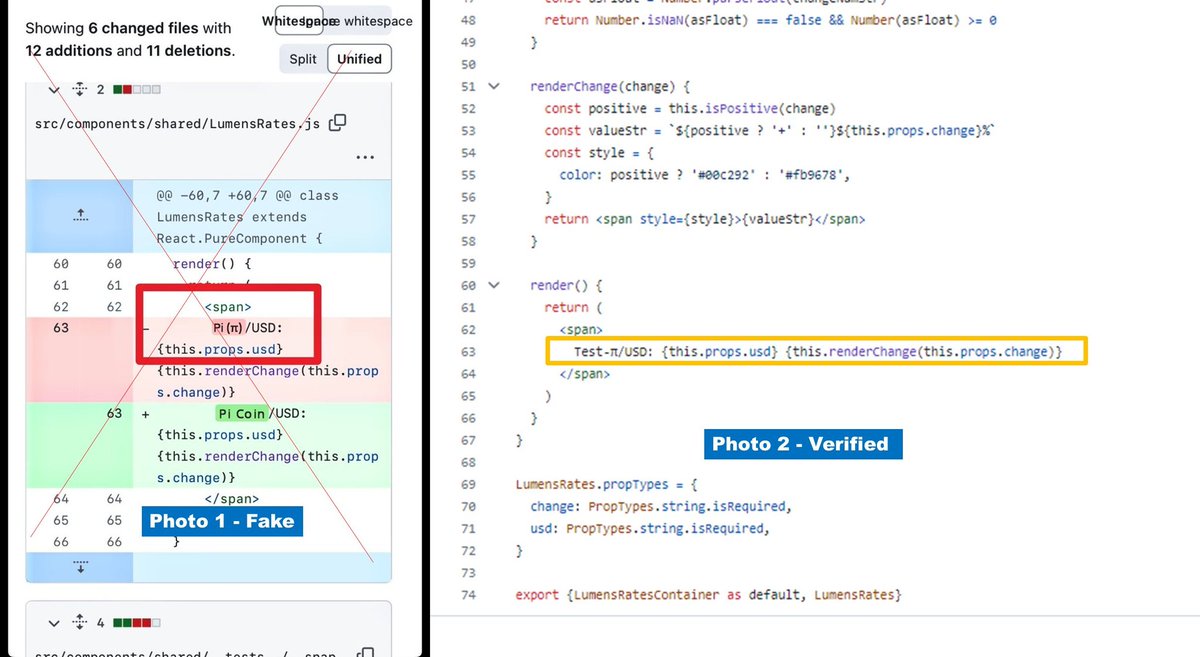Click line number 52 in the code view

[469, 108]
